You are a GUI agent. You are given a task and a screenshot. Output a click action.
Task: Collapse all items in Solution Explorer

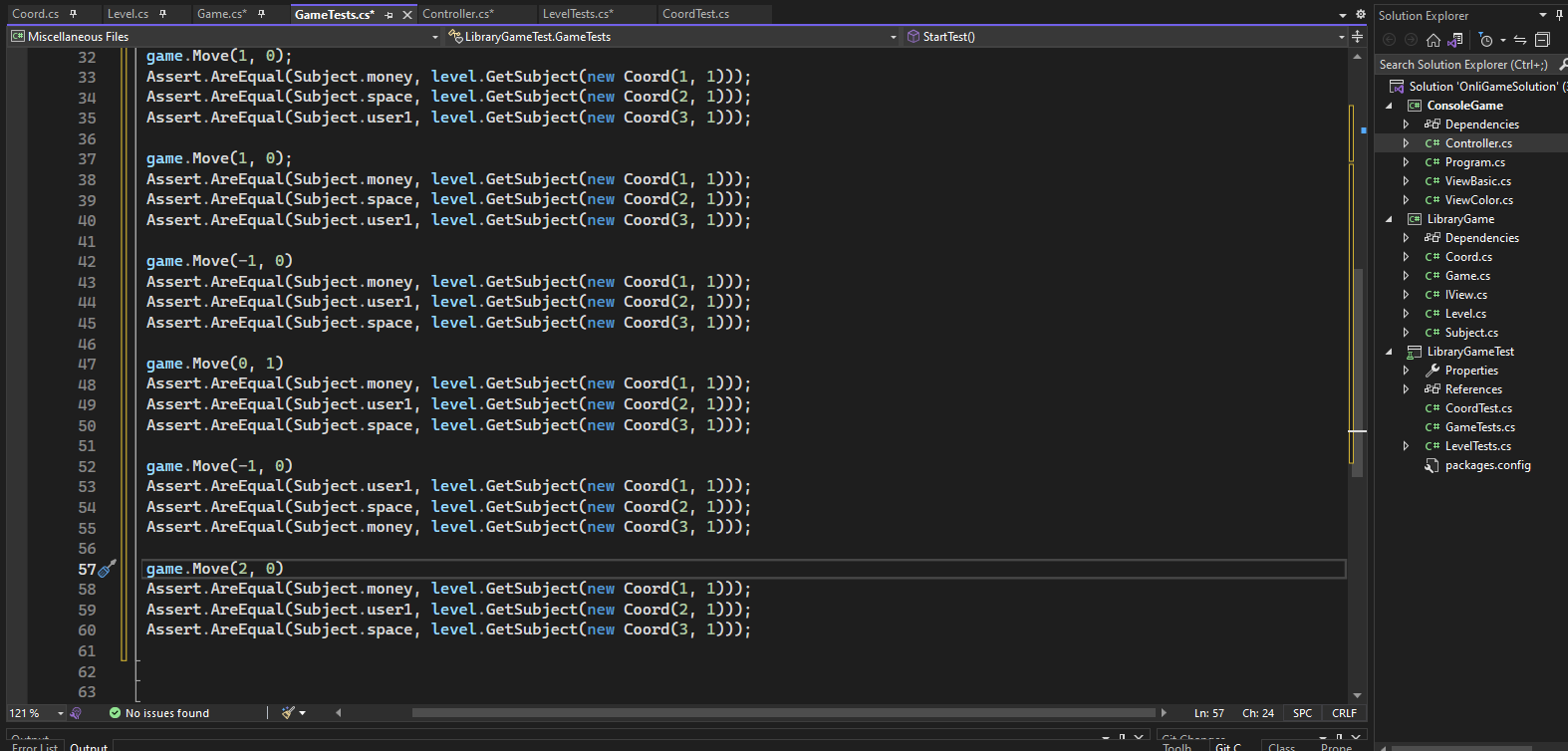1543,40
